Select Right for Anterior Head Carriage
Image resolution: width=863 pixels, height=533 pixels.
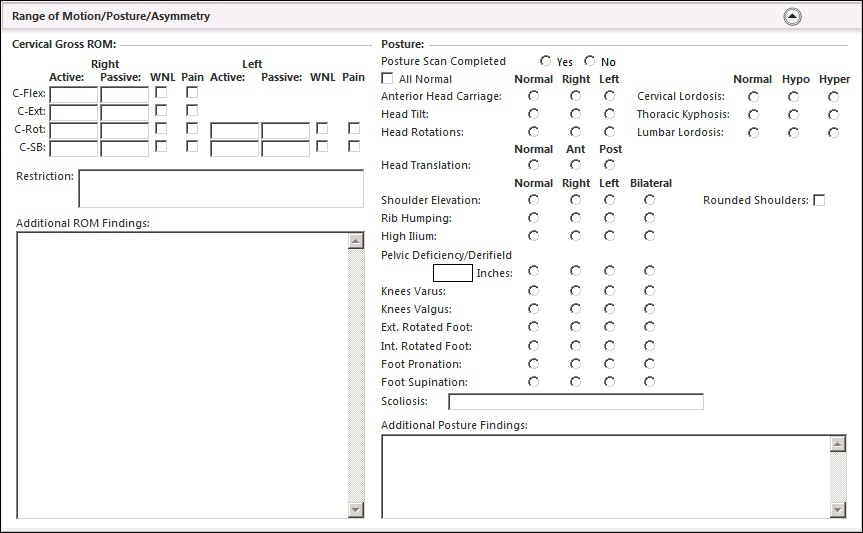click(x=575, y=96)
